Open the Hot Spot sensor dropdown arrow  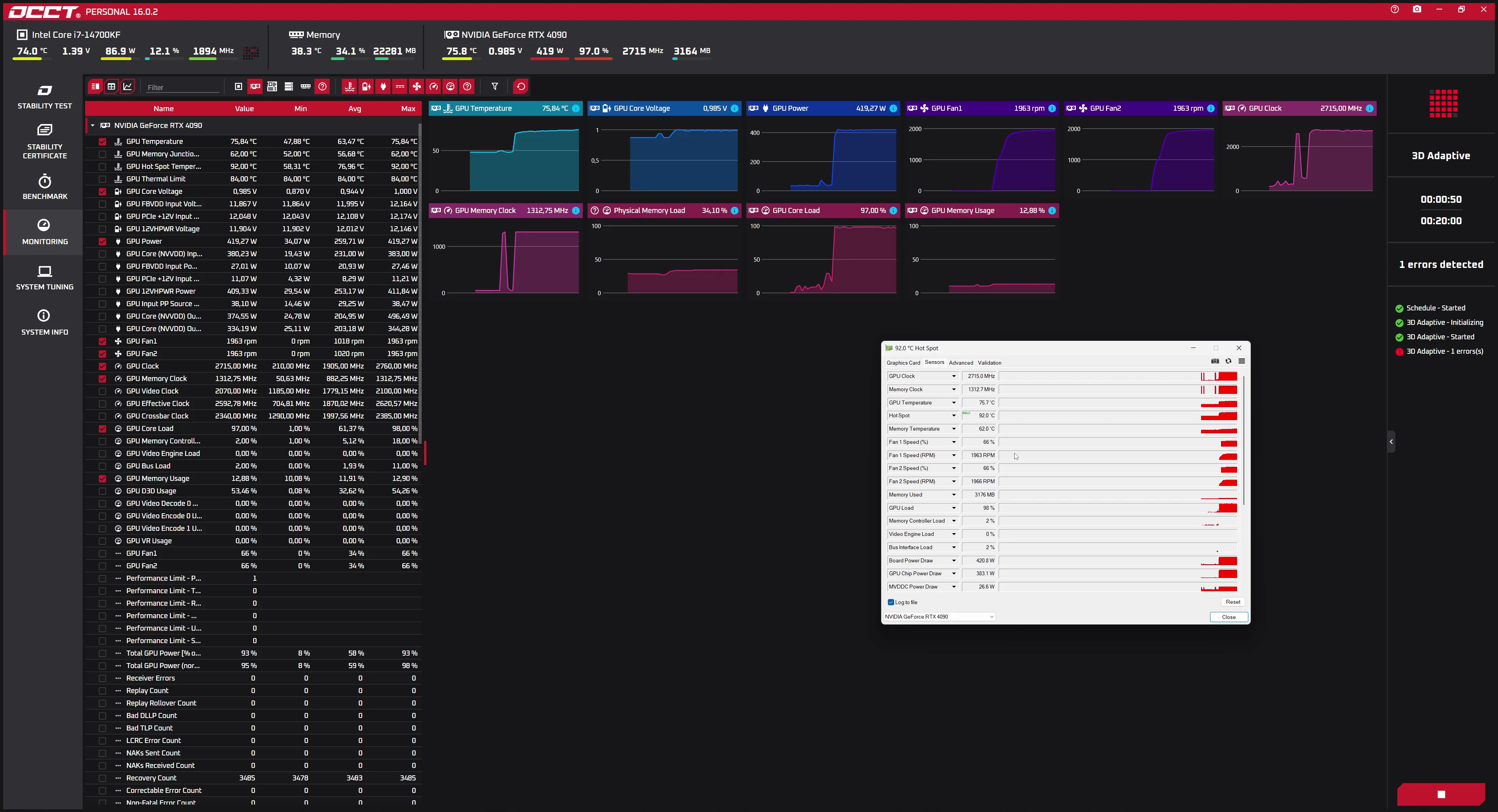coord(954,416)
